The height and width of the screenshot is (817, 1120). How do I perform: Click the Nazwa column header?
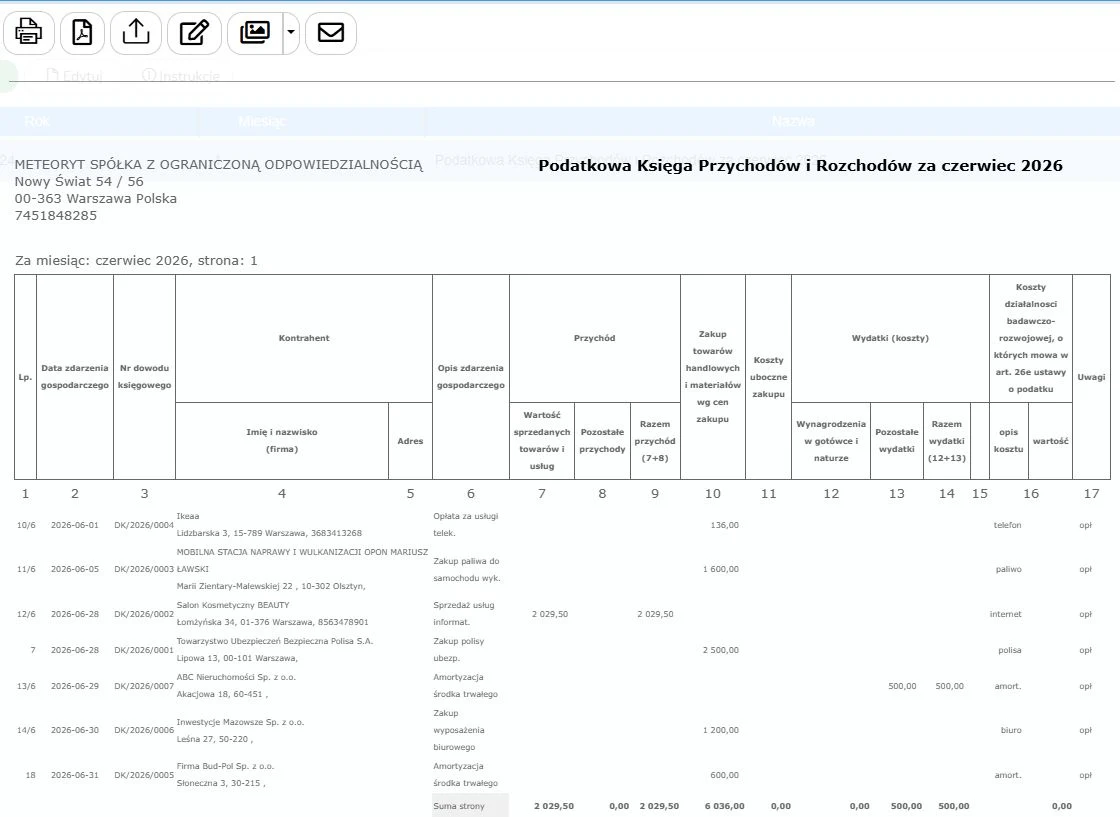(793, 121)
